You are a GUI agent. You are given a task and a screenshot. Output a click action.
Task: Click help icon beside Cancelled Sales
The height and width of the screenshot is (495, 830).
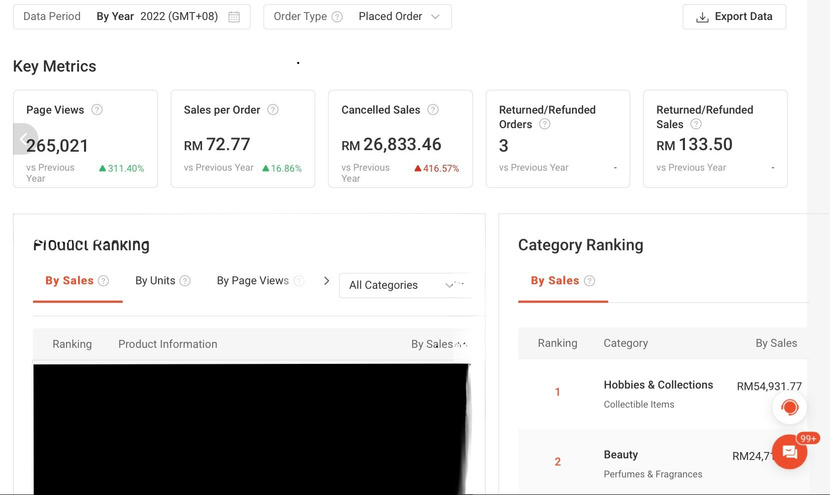point(433,110)
